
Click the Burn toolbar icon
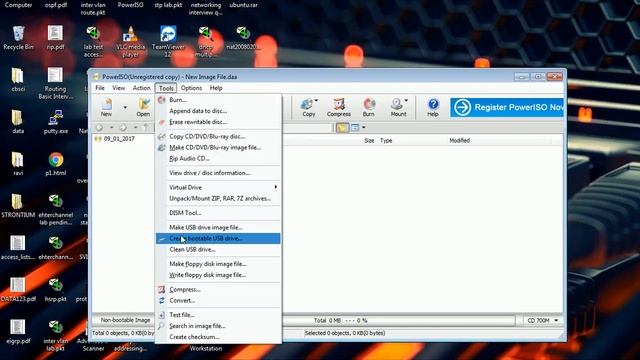(369, 107)
